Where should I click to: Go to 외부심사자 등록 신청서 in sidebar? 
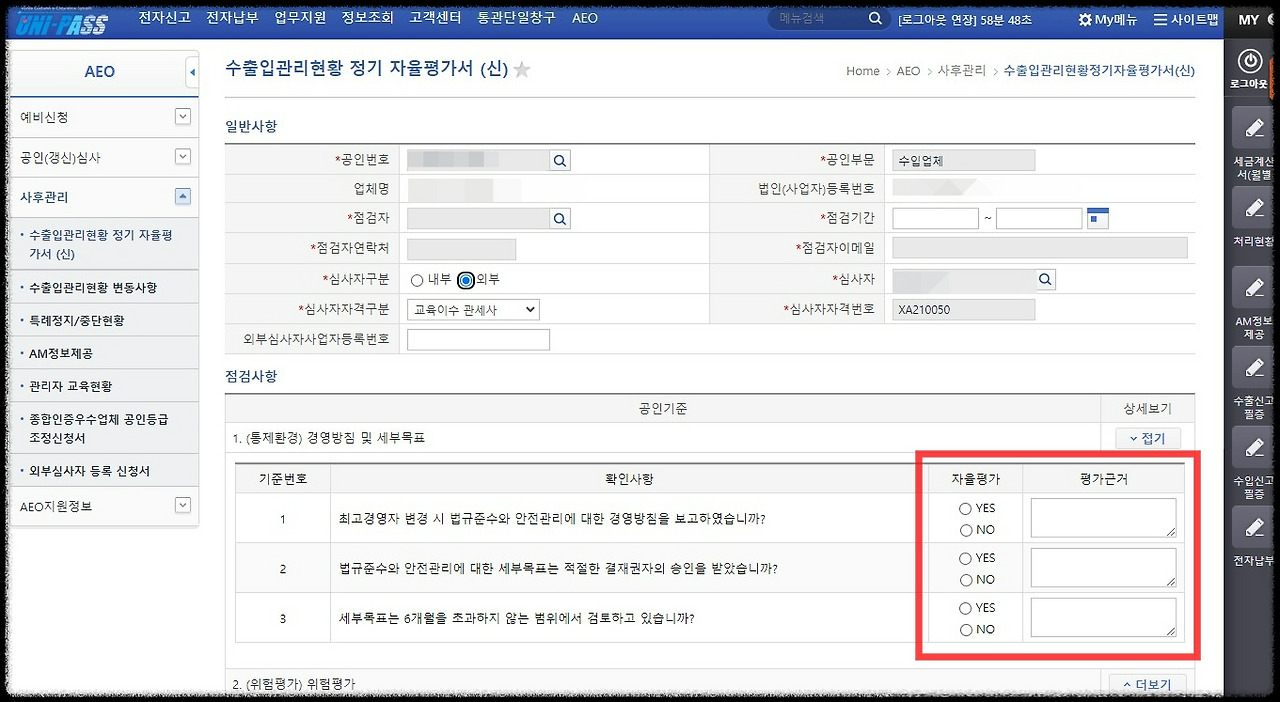tap(90, 471)
